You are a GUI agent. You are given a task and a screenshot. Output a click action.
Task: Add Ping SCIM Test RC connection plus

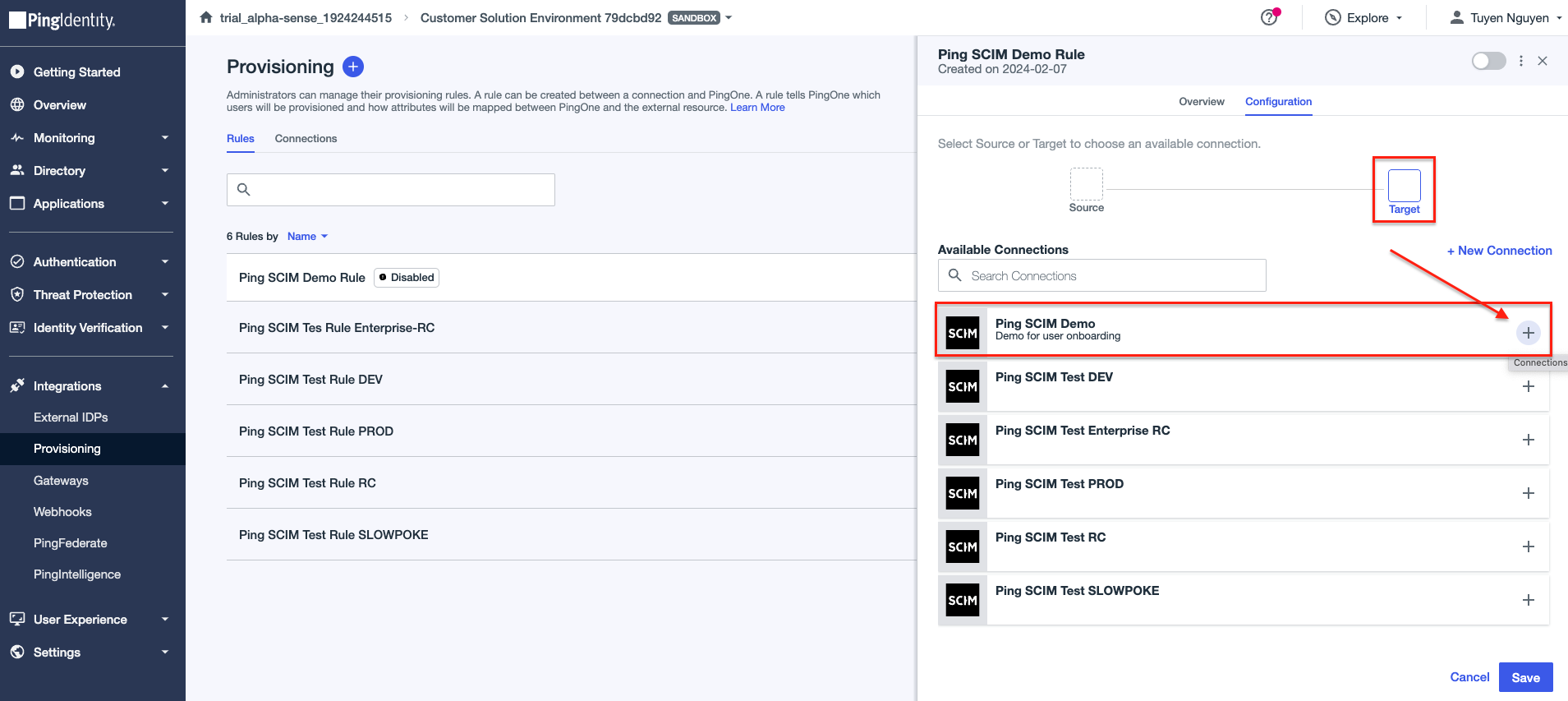(x=1528, y=547)
